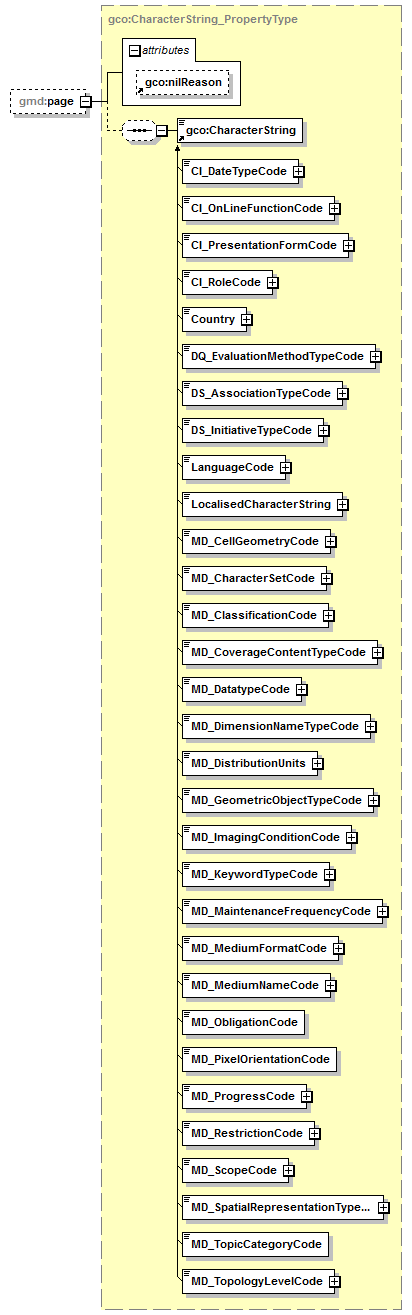
Task: Expand MD_KeywordTypeCode plus box
Action: click(330, 874)
